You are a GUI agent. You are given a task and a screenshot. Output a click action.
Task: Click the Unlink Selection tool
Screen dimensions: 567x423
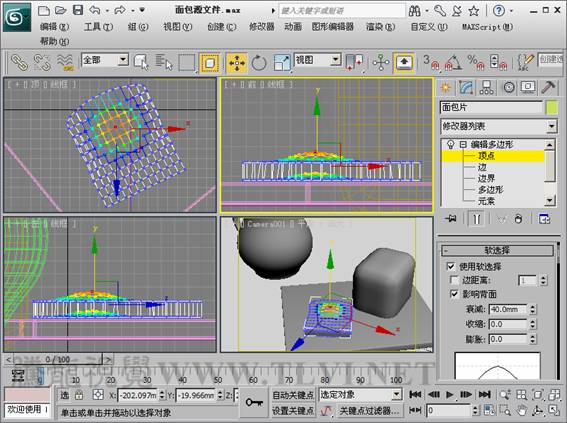coord(42,62)
